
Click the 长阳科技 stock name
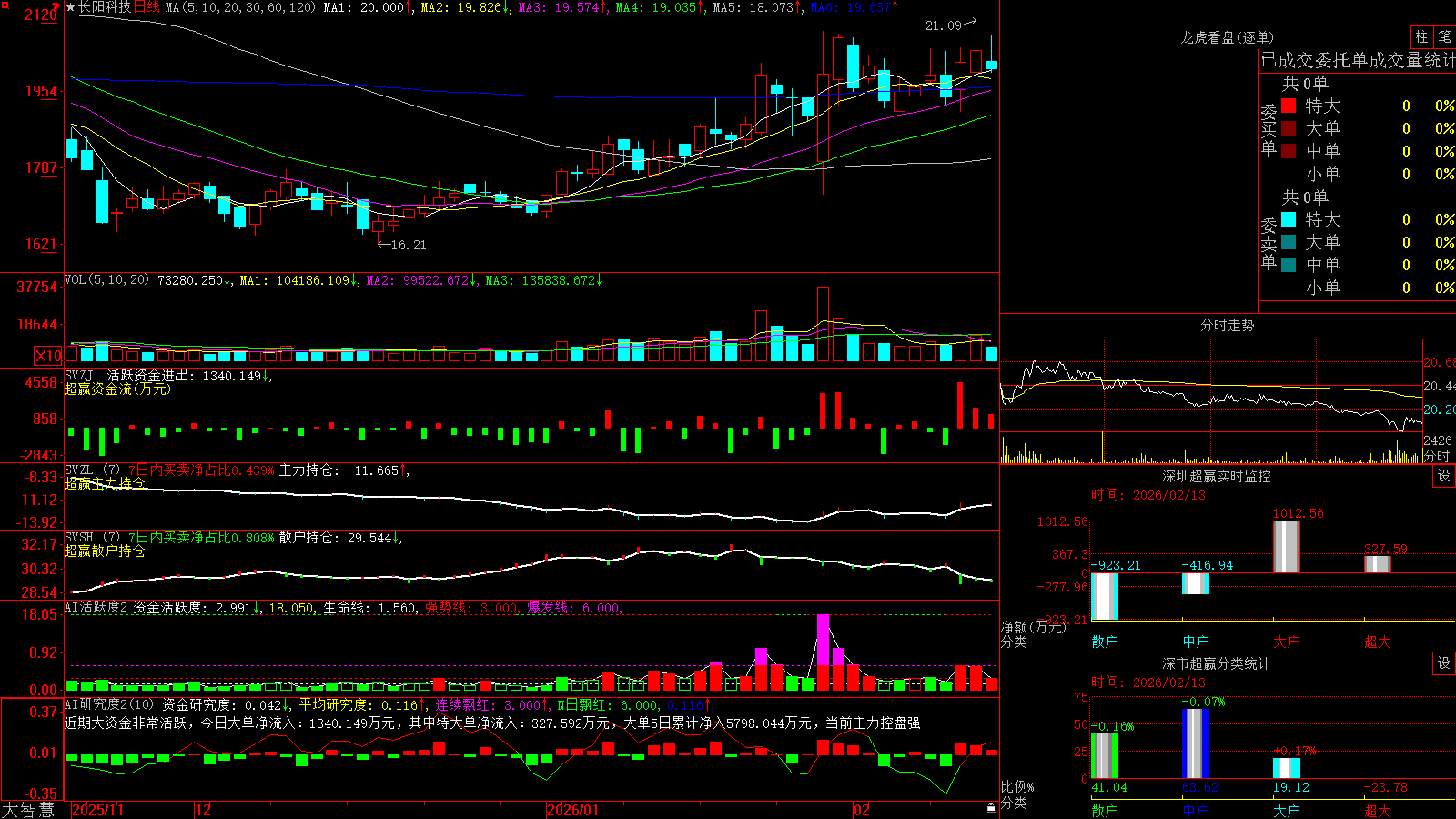coord(105,7)
